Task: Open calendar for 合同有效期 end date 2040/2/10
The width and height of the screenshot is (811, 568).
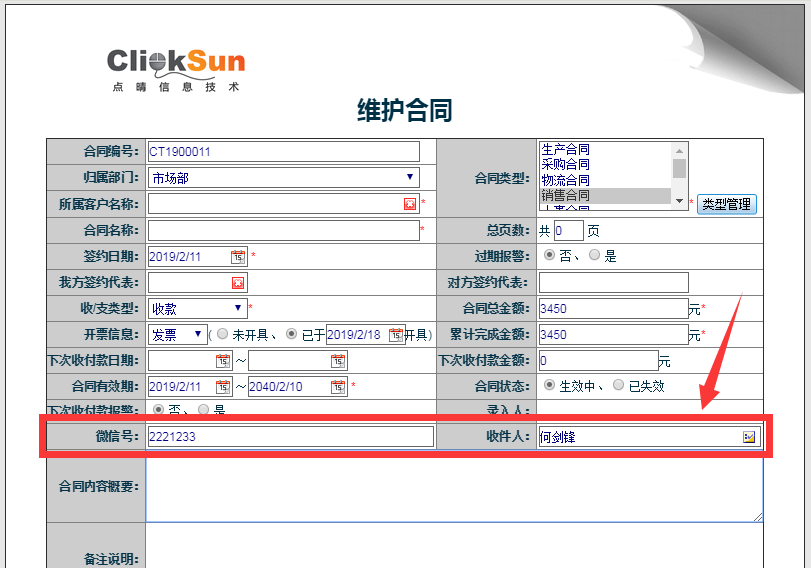Action: tap(337, 386)
